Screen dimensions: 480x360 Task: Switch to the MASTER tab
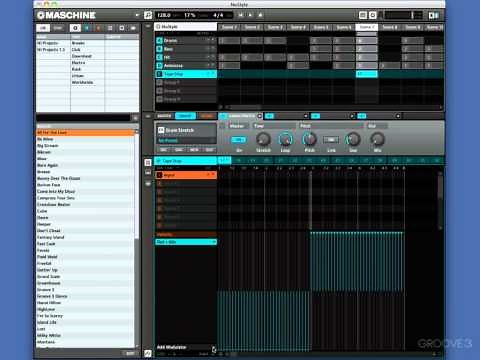[164, 116]
